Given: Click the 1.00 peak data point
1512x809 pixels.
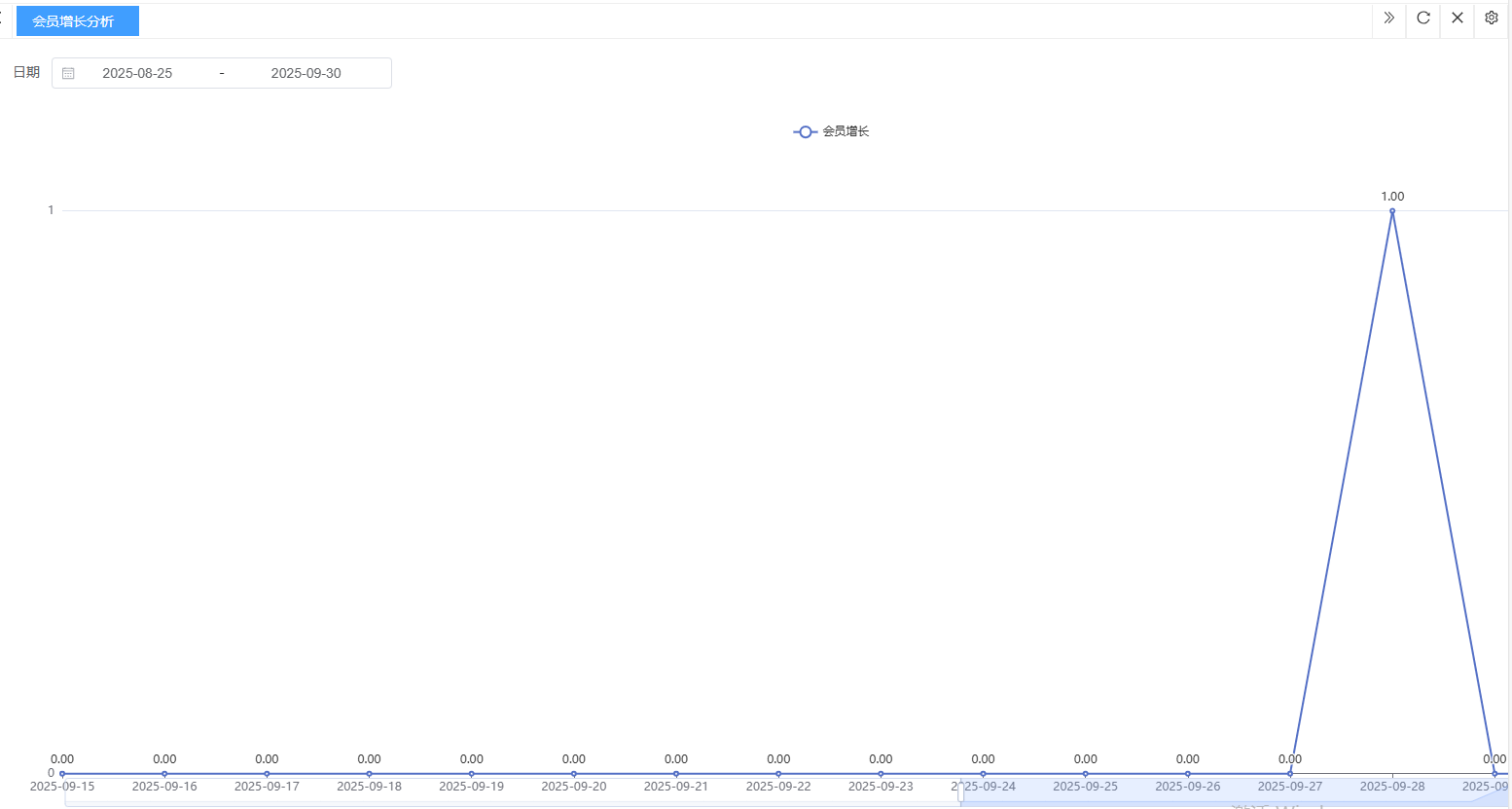Looking at the screenshot, I should pos(1391,210).
